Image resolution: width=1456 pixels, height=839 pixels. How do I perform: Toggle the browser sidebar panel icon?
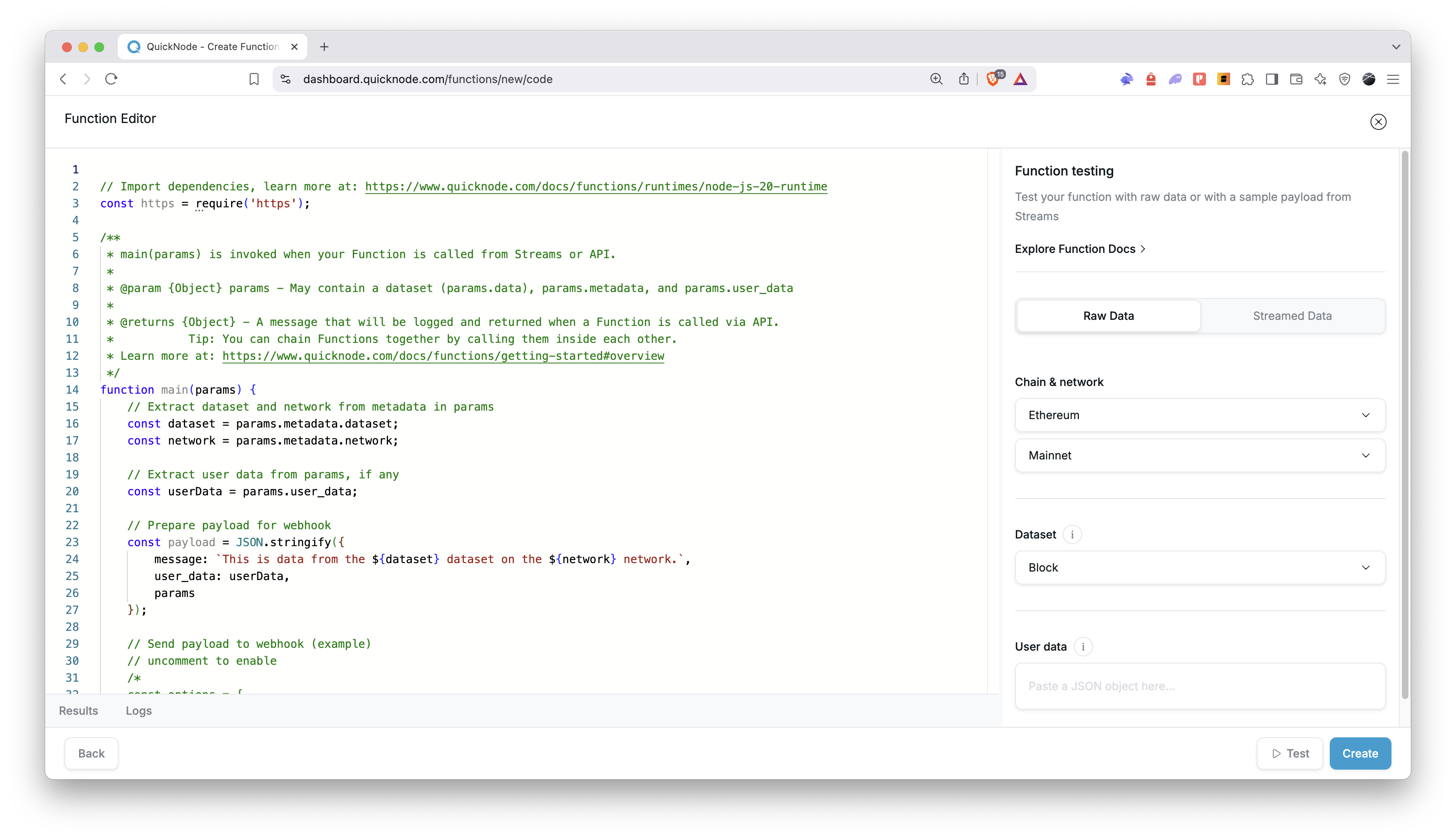click(x=1272, y=79)
